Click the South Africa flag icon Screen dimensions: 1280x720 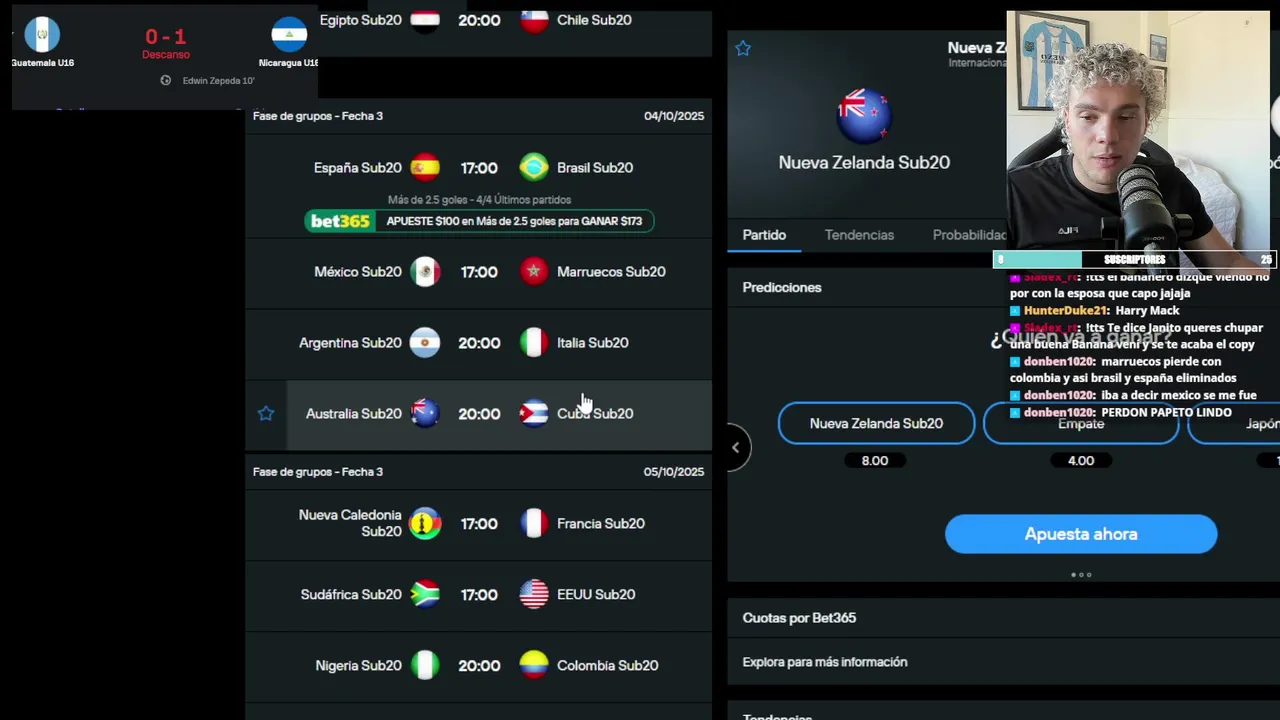click(425, 594)
